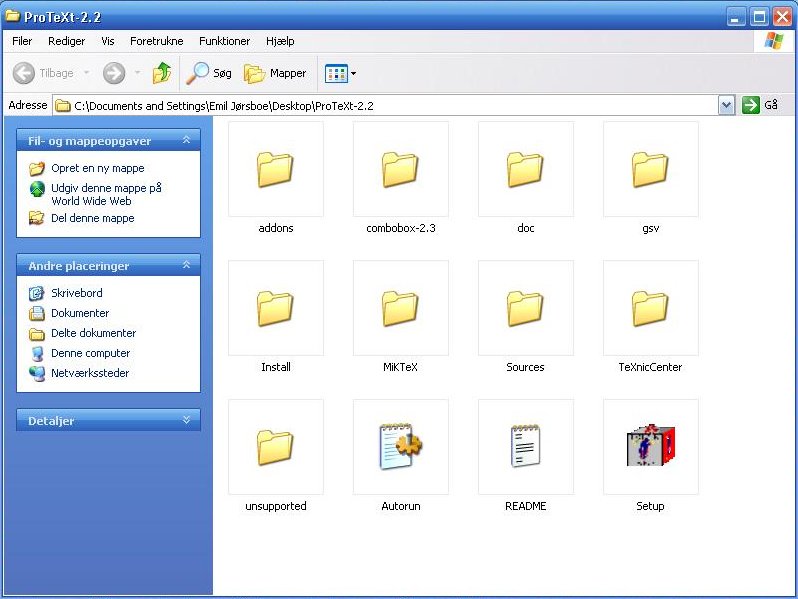Collapse the Andre placeringer panel
The width and height of the screenshot is (798, 599).
point(186,265)
